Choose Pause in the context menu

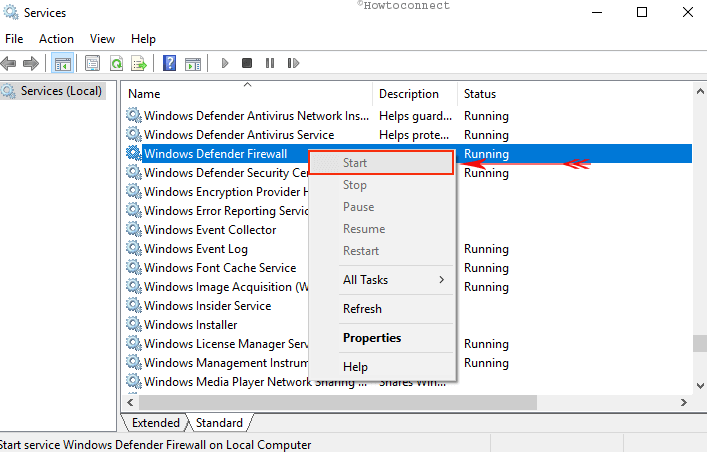click(x=381, y=207)
